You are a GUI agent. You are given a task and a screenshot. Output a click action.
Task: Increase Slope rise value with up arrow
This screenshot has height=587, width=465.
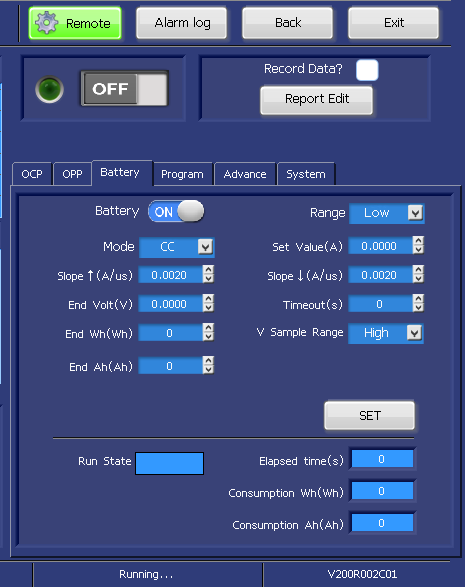pos(208,270)
